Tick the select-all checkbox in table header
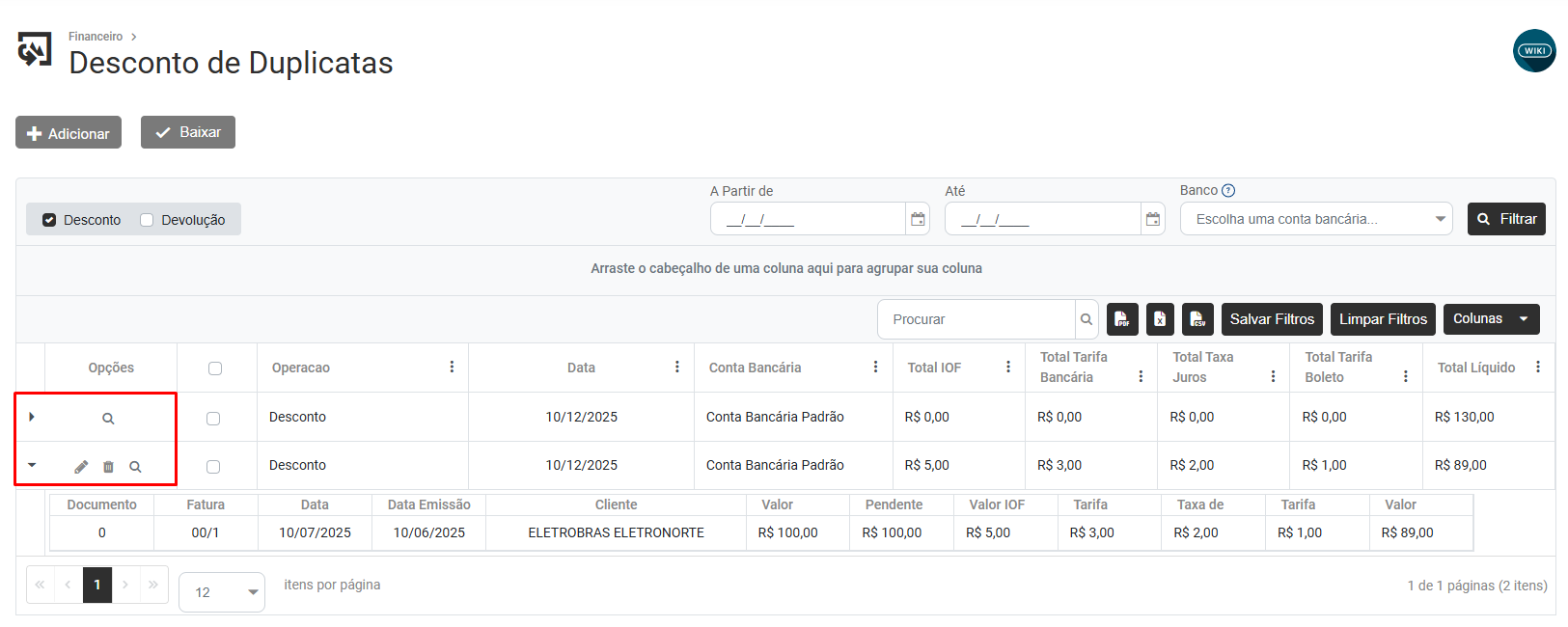1568x627 pixels. pyautogui.click(x=215, y=368)
